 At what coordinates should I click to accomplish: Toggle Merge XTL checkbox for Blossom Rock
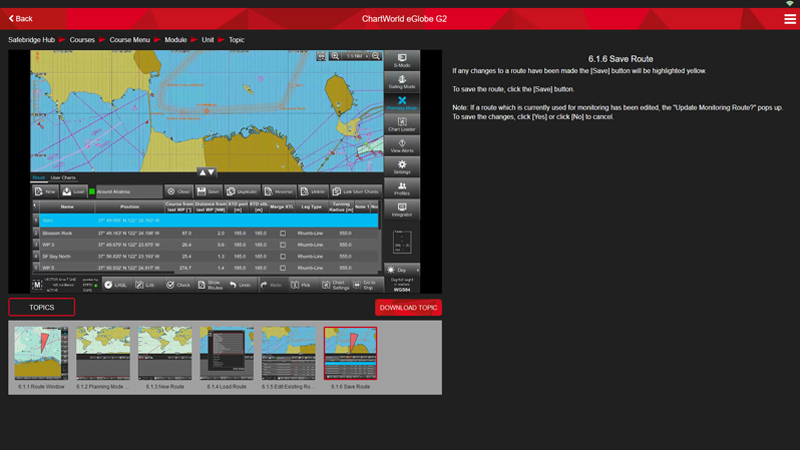click(283, 232)
